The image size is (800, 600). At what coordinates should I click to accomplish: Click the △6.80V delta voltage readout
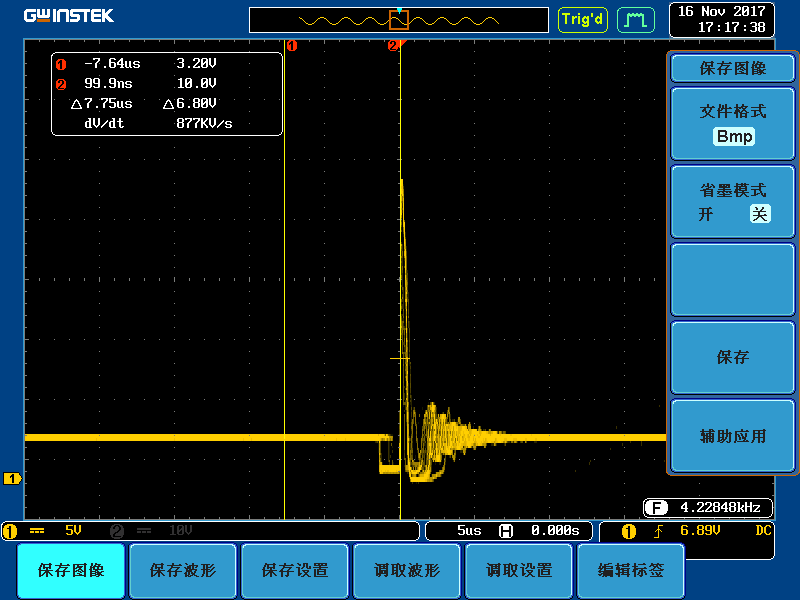pos(190,104)
